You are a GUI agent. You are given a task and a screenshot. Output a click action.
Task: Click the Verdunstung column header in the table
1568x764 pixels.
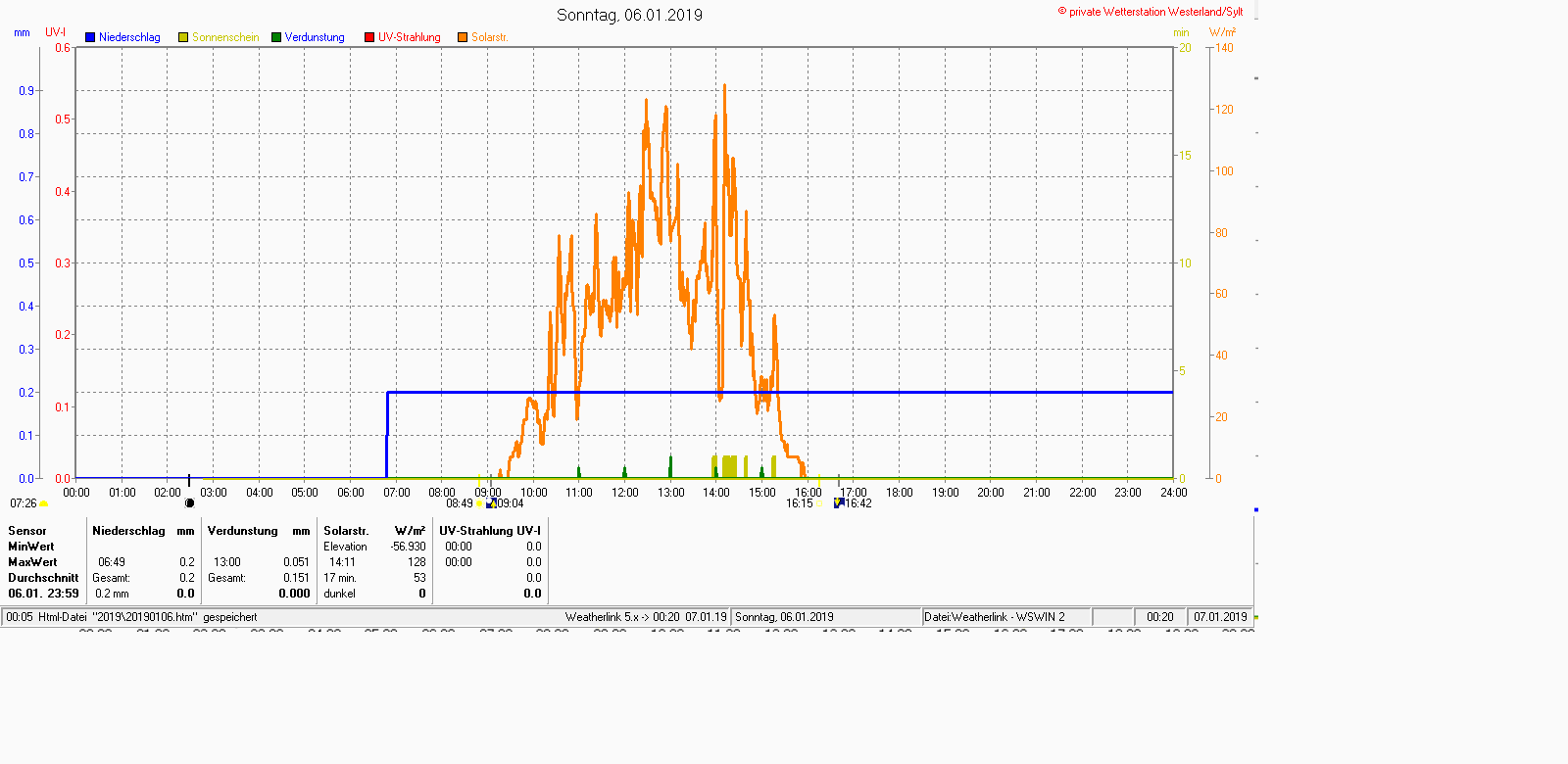coord(243,531)
